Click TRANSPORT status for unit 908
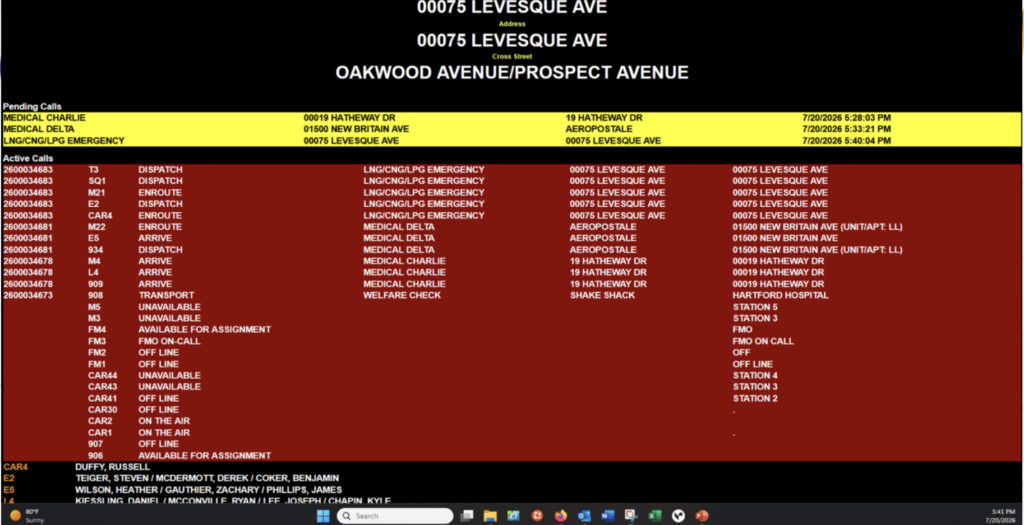 (166, 295)
